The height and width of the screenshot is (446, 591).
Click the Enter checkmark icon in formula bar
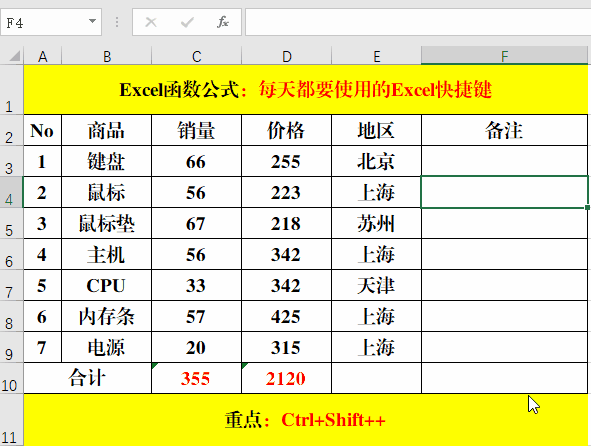point(187,23)
